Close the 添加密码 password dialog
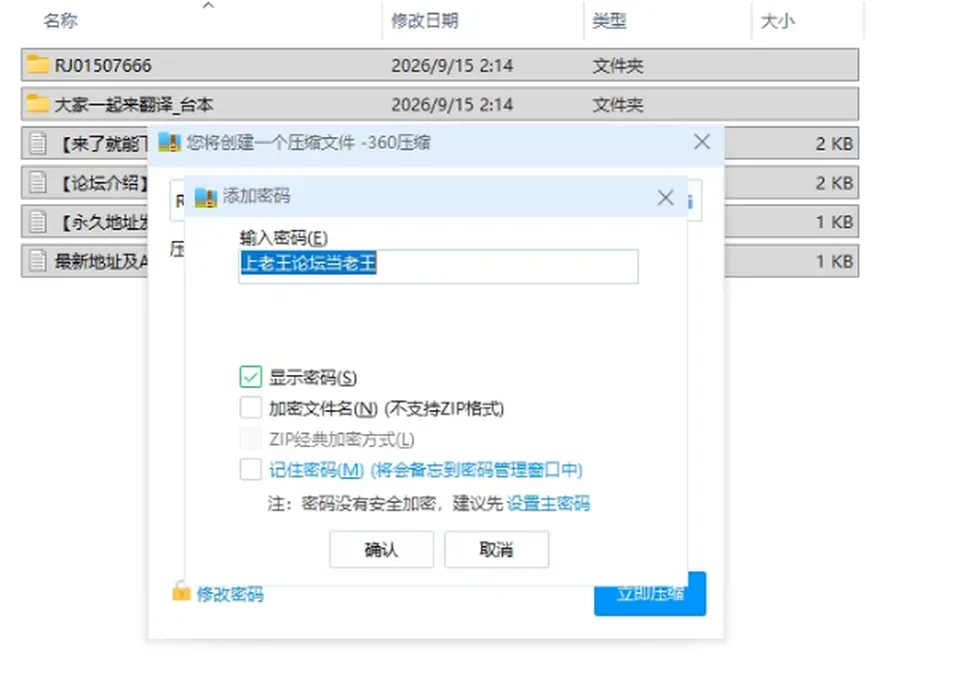 click(666, 197)
